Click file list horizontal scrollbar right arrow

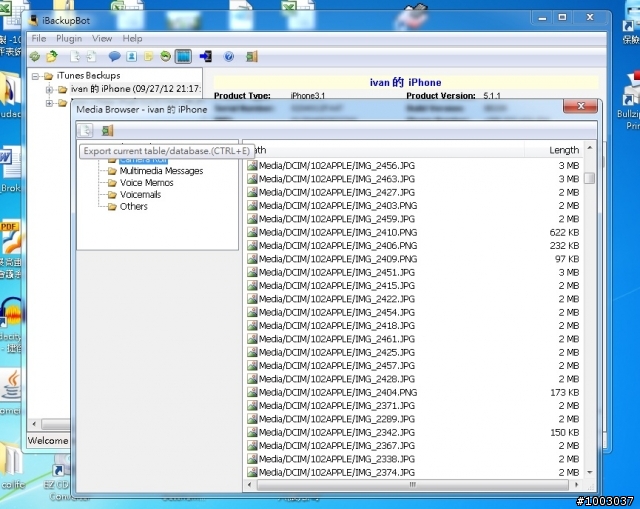click(x=576, y=485)
